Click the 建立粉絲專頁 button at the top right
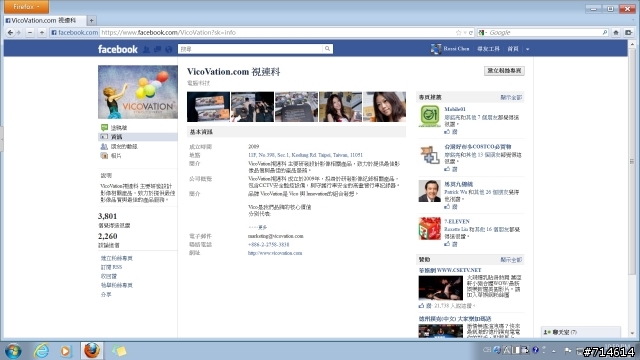 pos(504,71)
